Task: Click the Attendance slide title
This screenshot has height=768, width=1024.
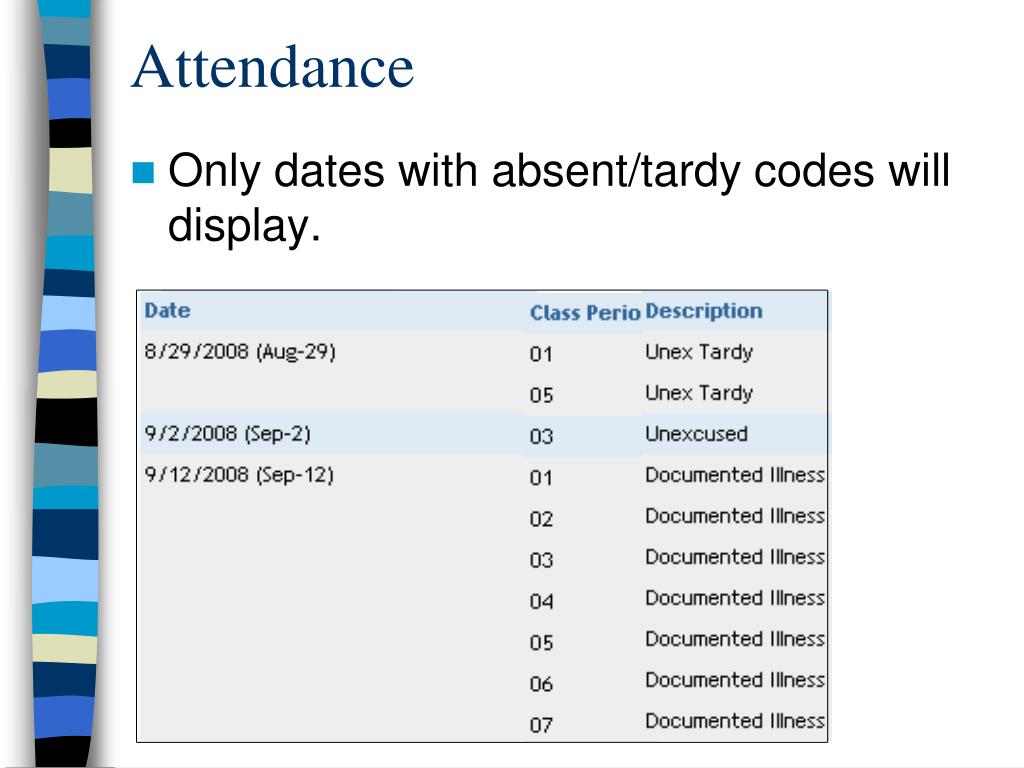Action: [273, 67]
